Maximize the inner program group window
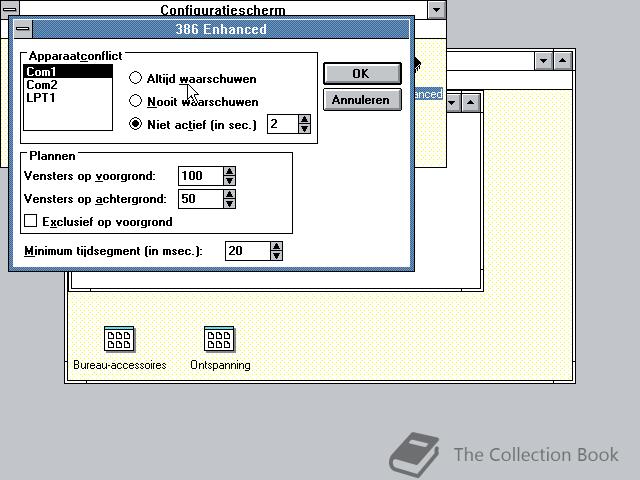 [471, 102]
